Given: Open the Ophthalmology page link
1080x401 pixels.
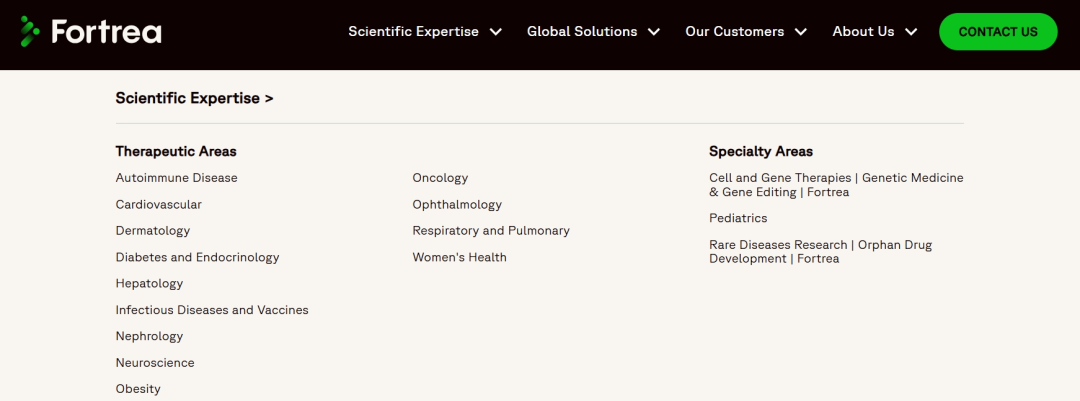Looking at the screenshot, I should point(457,204).
